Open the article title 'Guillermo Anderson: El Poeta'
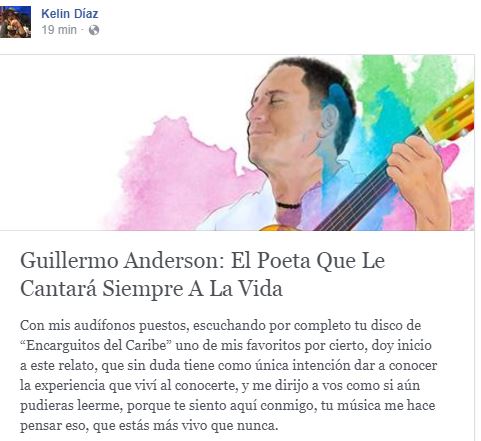Screen dimensions: 481x441 coord(203,260)
